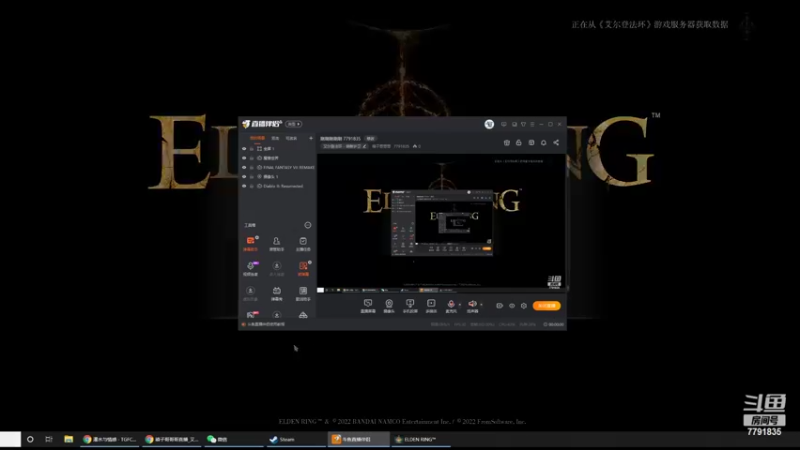Toggle lock on the 全屏 1 source
This screenshot has height=450, width=800.
click(252, 149)
